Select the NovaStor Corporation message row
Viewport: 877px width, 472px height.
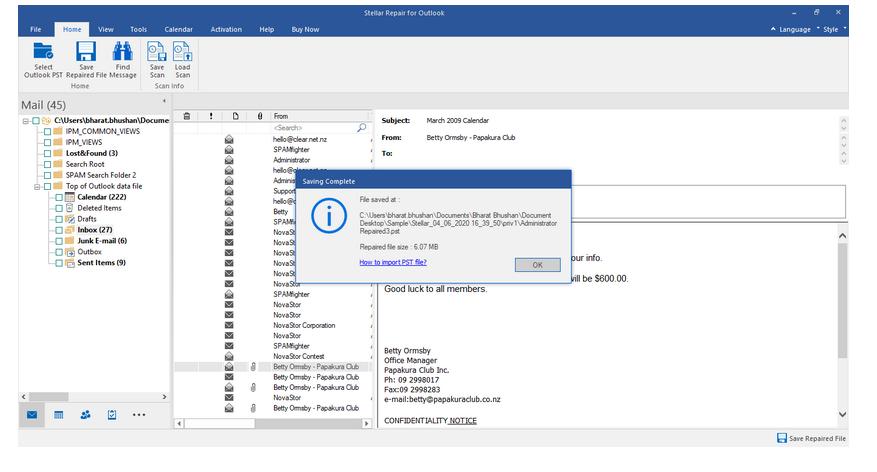tap(272, 325)
